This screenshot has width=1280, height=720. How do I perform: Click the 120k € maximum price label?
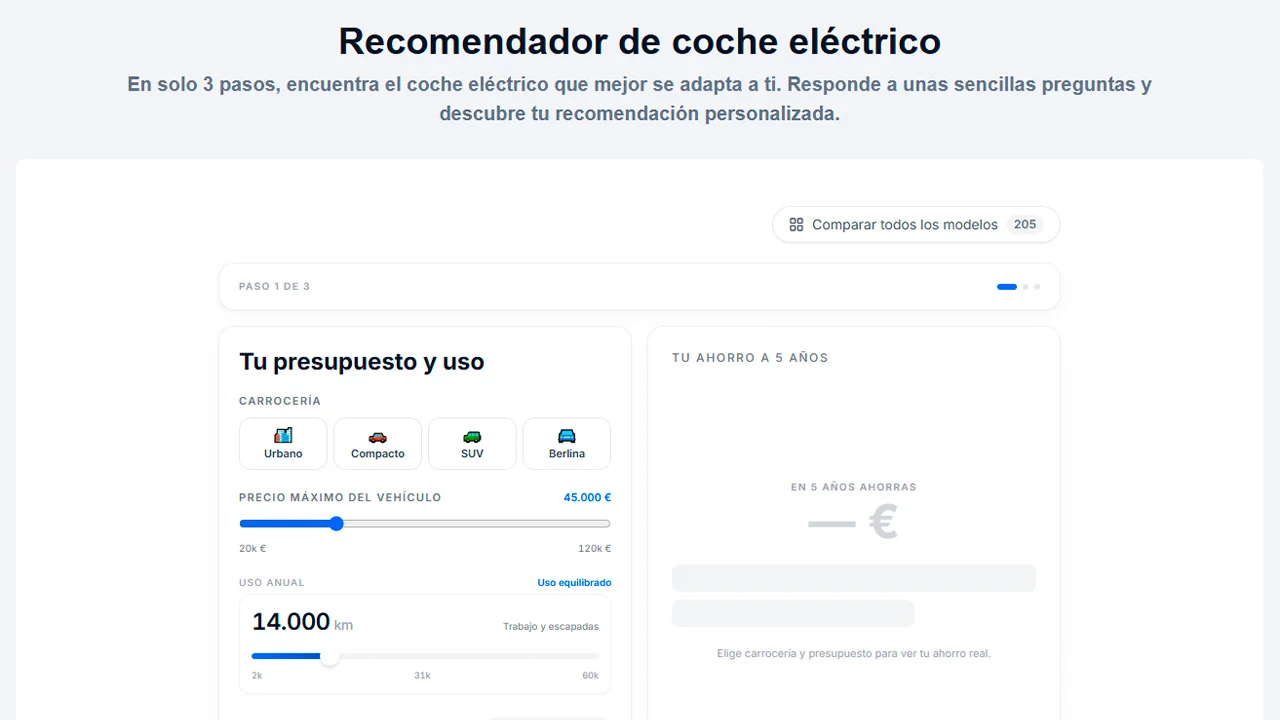(594, 548)
